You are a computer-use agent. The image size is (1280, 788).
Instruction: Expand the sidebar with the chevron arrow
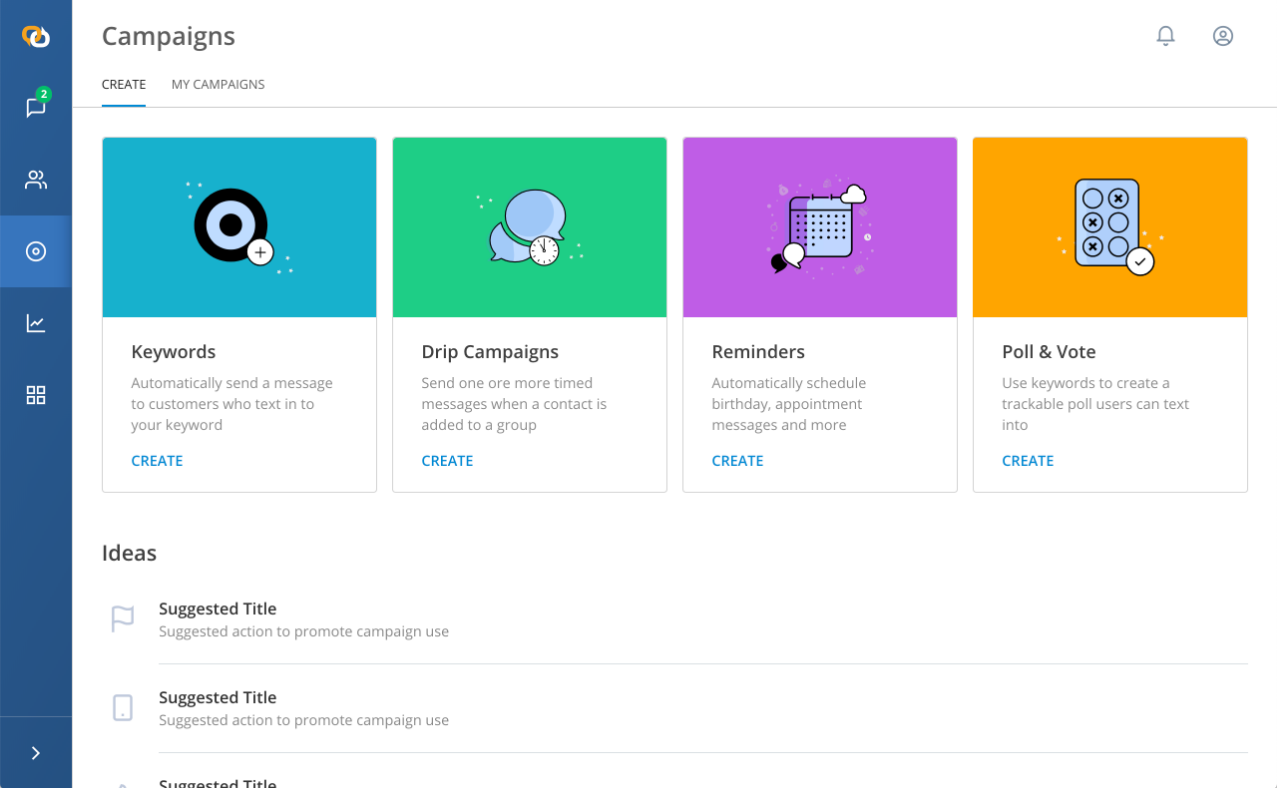pos(36,753)
